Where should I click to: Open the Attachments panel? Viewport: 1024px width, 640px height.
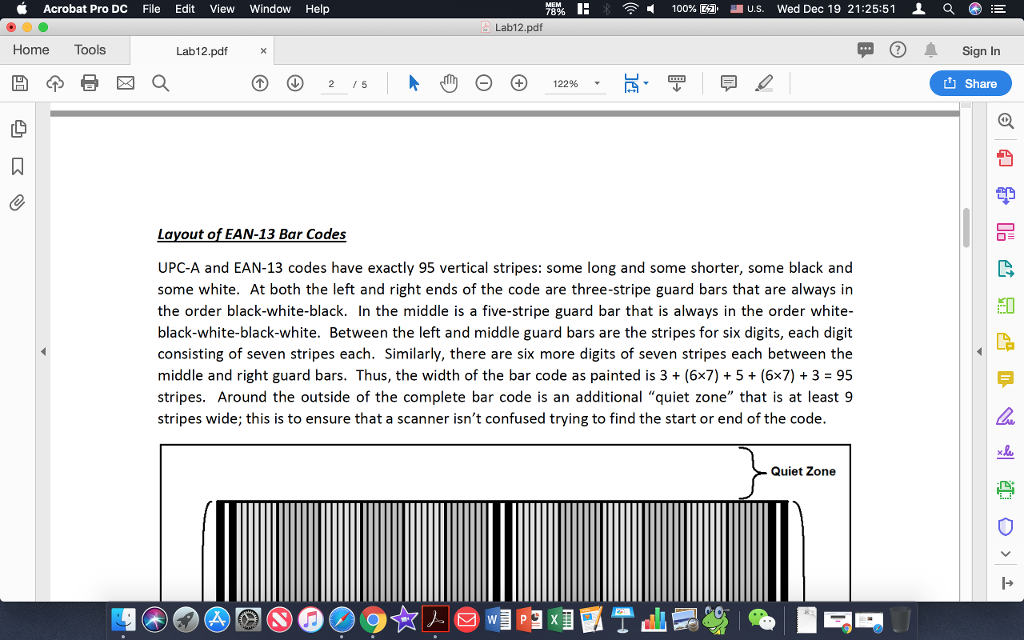[x=16, y=203]
